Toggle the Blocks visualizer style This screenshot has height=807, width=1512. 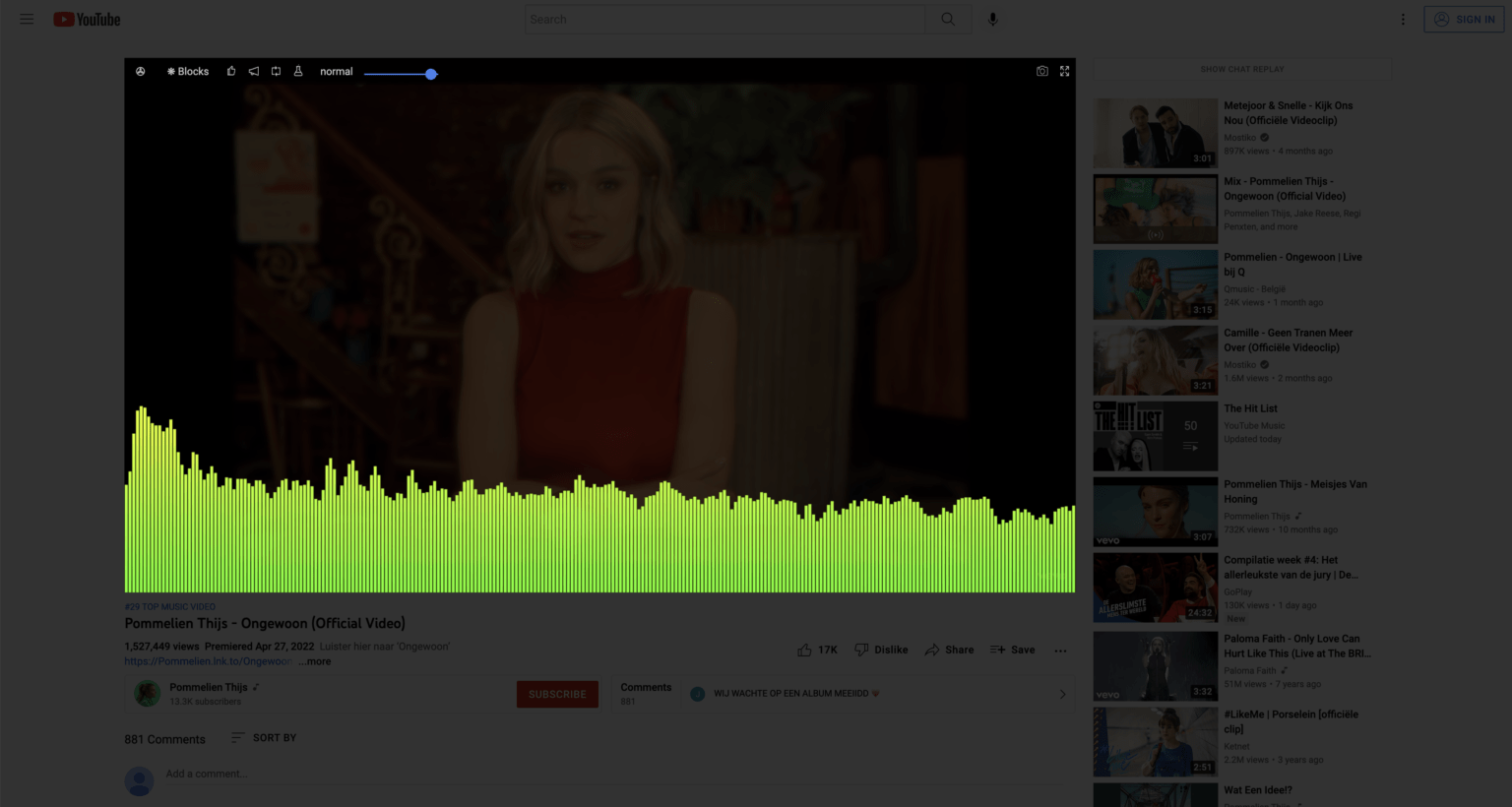point(187,71)
